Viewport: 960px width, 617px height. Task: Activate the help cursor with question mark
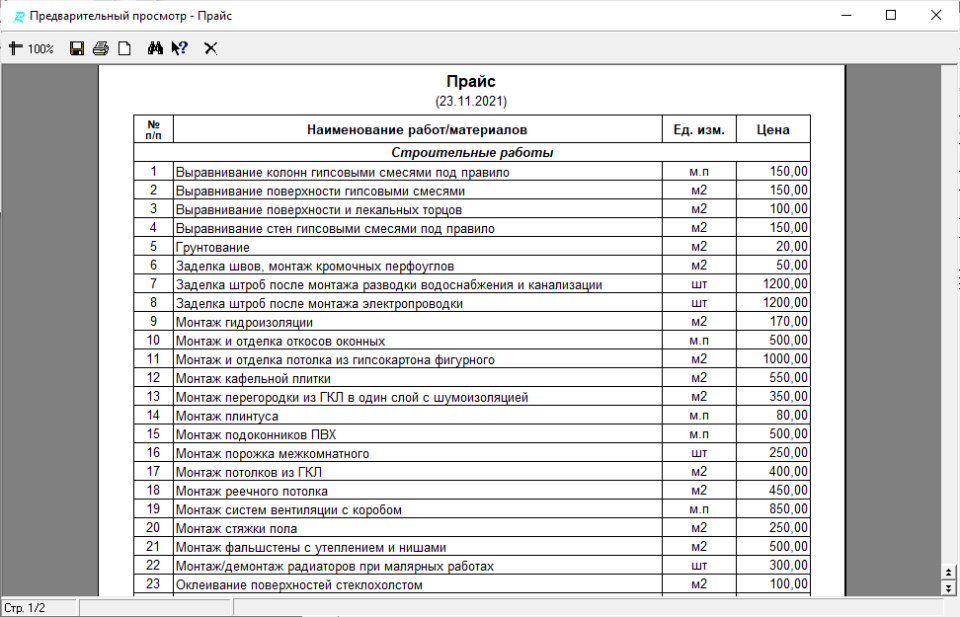[x=180, y=48]
